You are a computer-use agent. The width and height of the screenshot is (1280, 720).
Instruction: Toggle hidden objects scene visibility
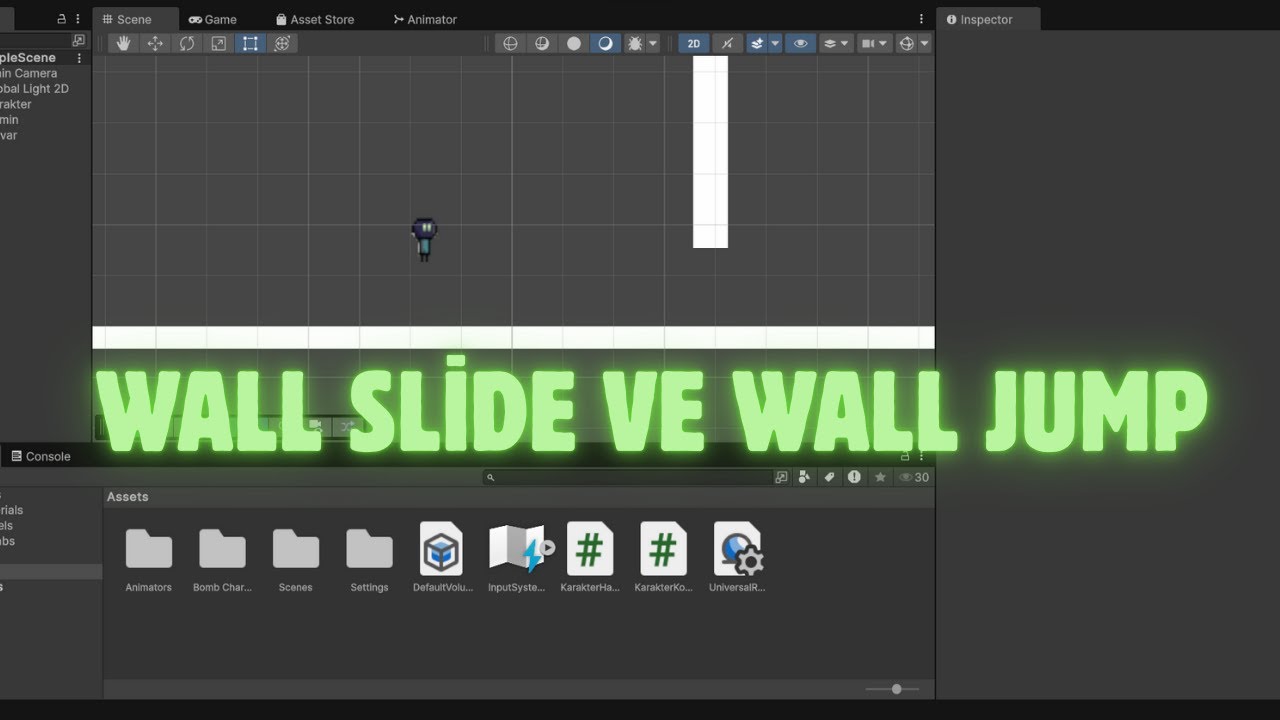click(x=800, y=43)
